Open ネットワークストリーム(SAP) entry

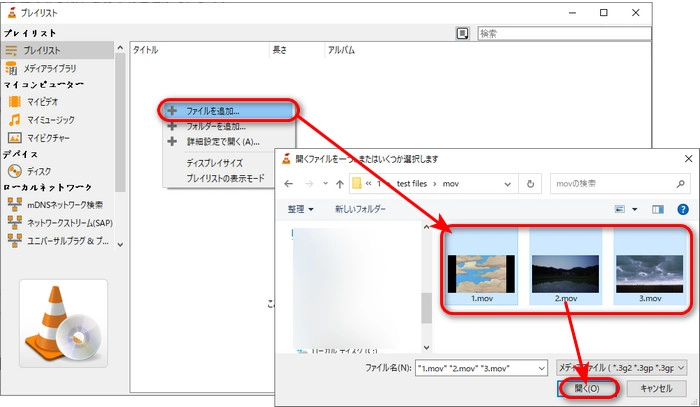click(70, 223)
